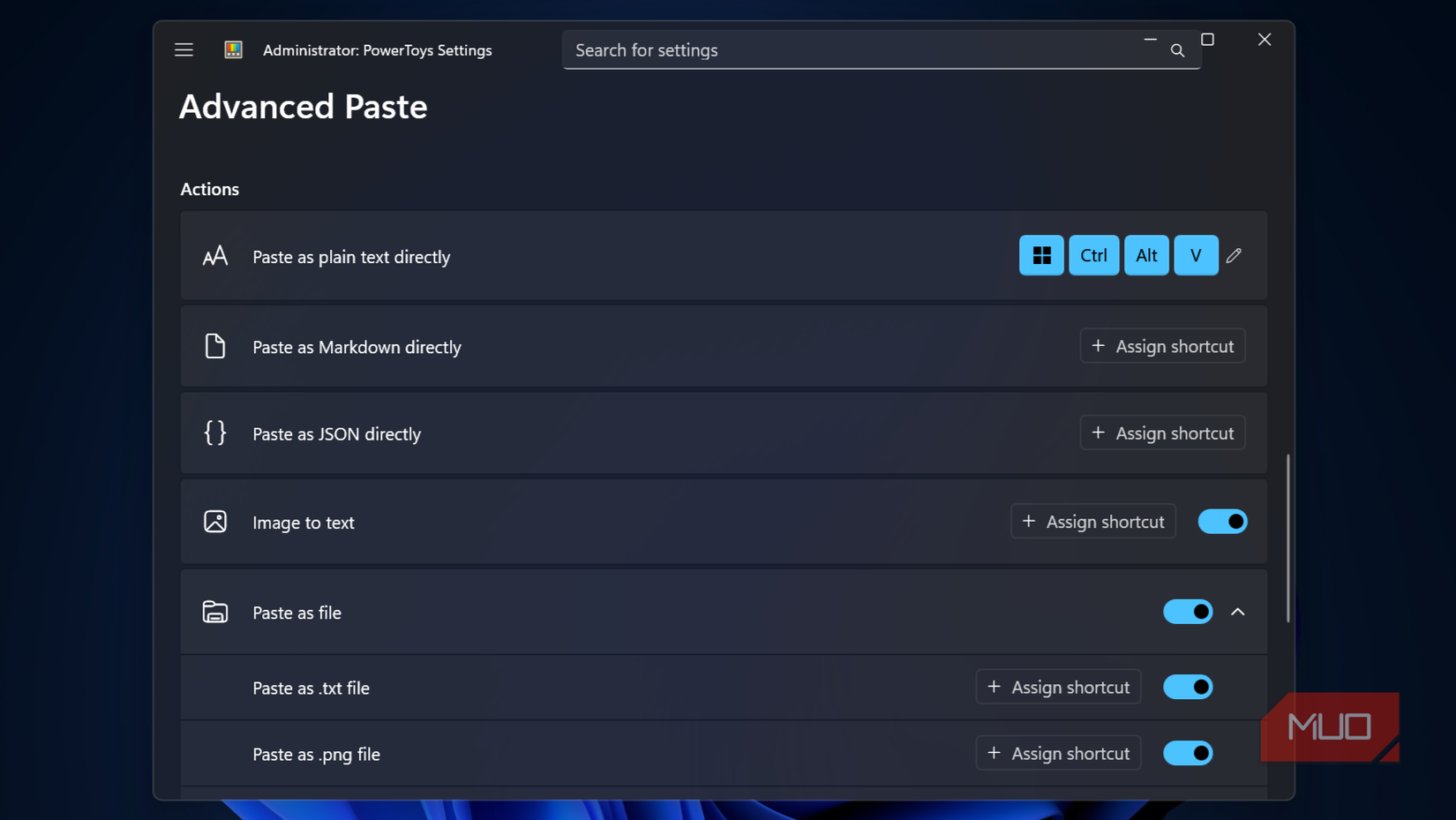The image size is (1456, 820).
Task: Select the Paste as plain text directly label
Action: (351, 257)
